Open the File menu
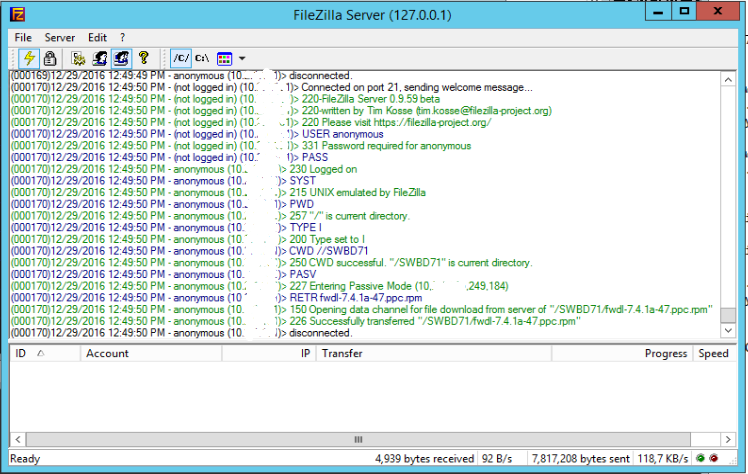The width and height of the screenshot is (748, 474). [x=23, y=37]
